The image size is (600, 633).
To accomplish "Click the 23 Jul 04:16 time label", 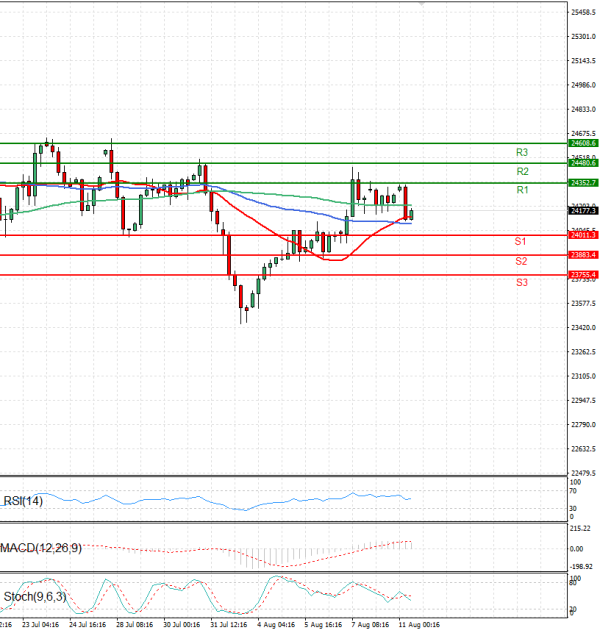I will [42, 623].
